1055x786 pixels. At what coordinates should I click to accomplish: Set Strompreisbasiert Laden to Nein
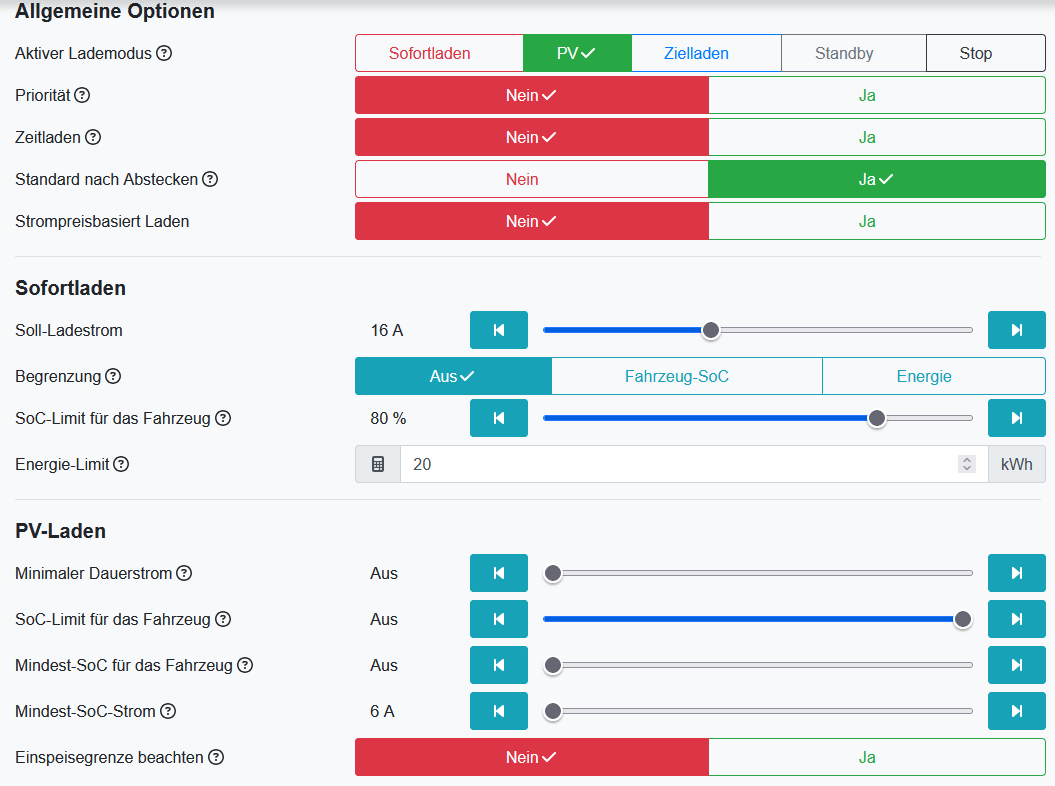pyautogui.click(x=532, y=221)
